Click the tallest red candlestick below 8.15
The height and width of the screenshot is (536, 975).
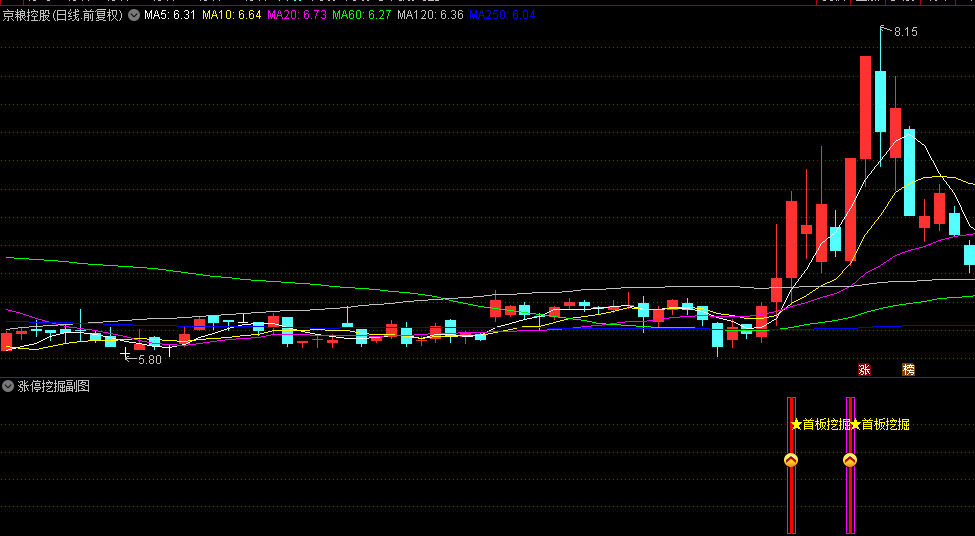pos(865,107)
